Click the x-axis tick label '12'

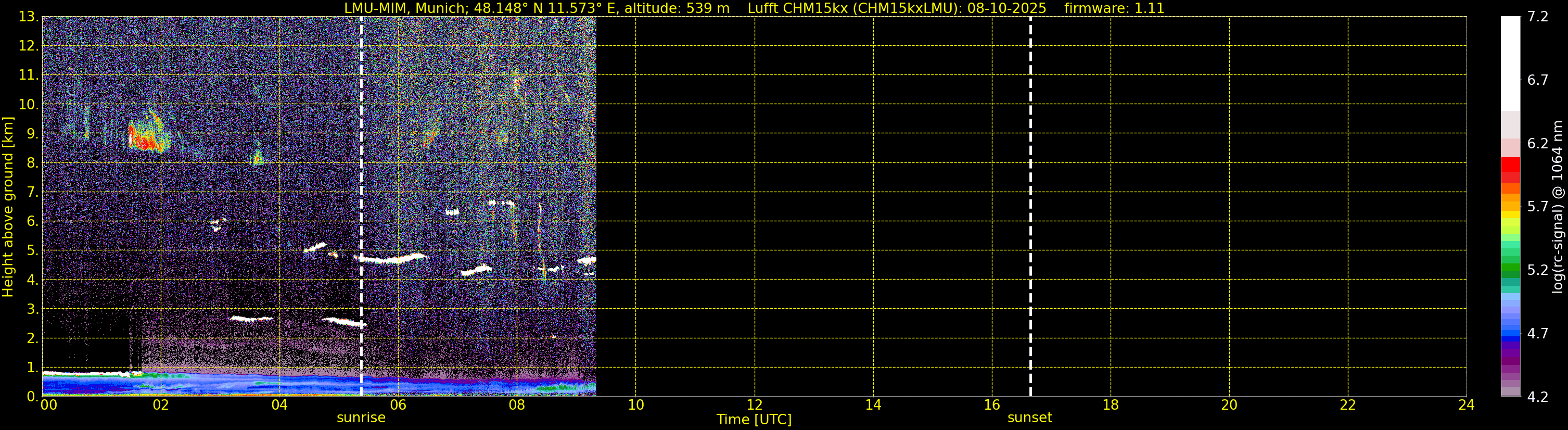[754, 405]
